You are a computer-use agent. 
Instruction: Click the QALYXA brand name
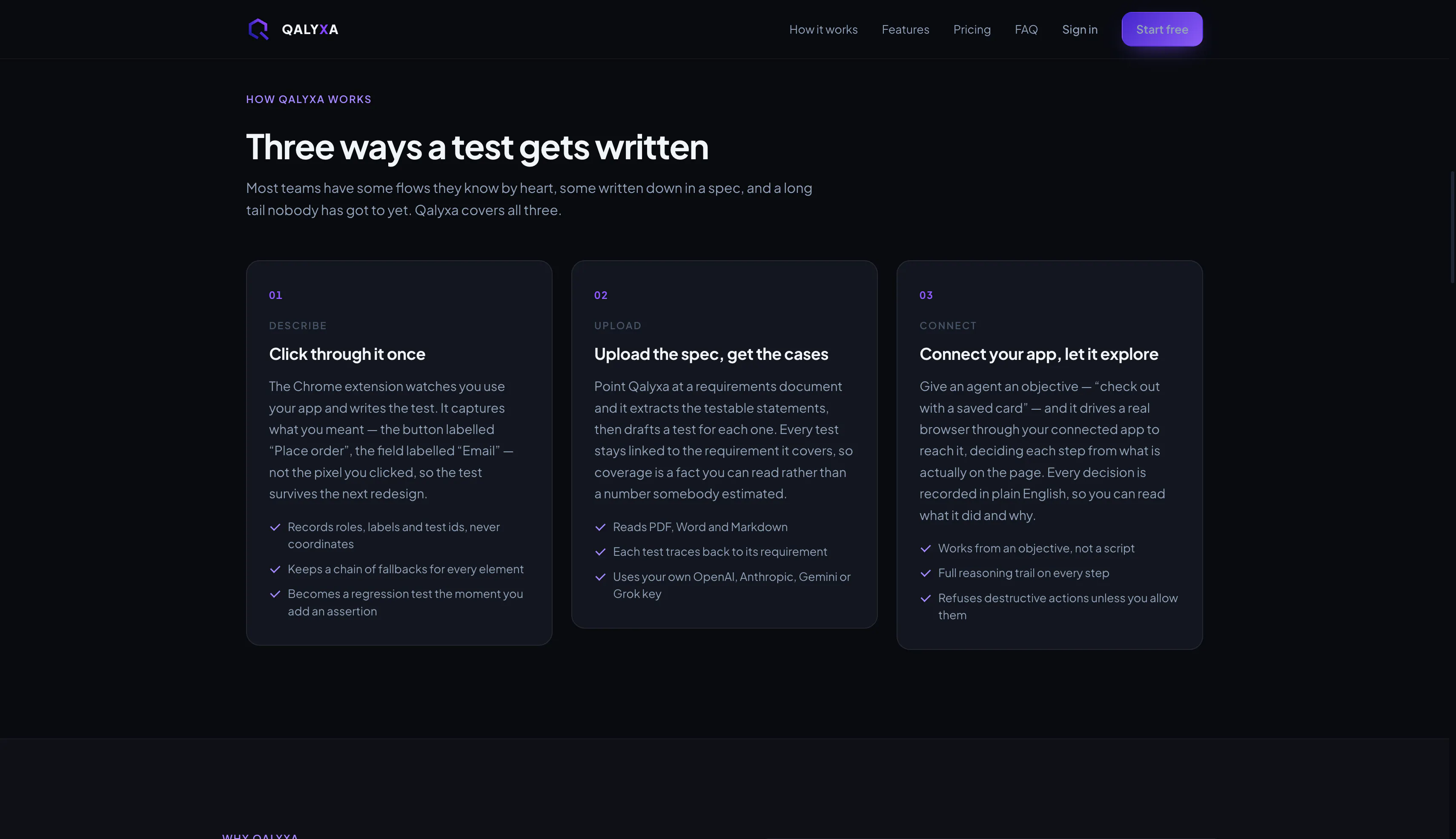[x=310, y=29]
